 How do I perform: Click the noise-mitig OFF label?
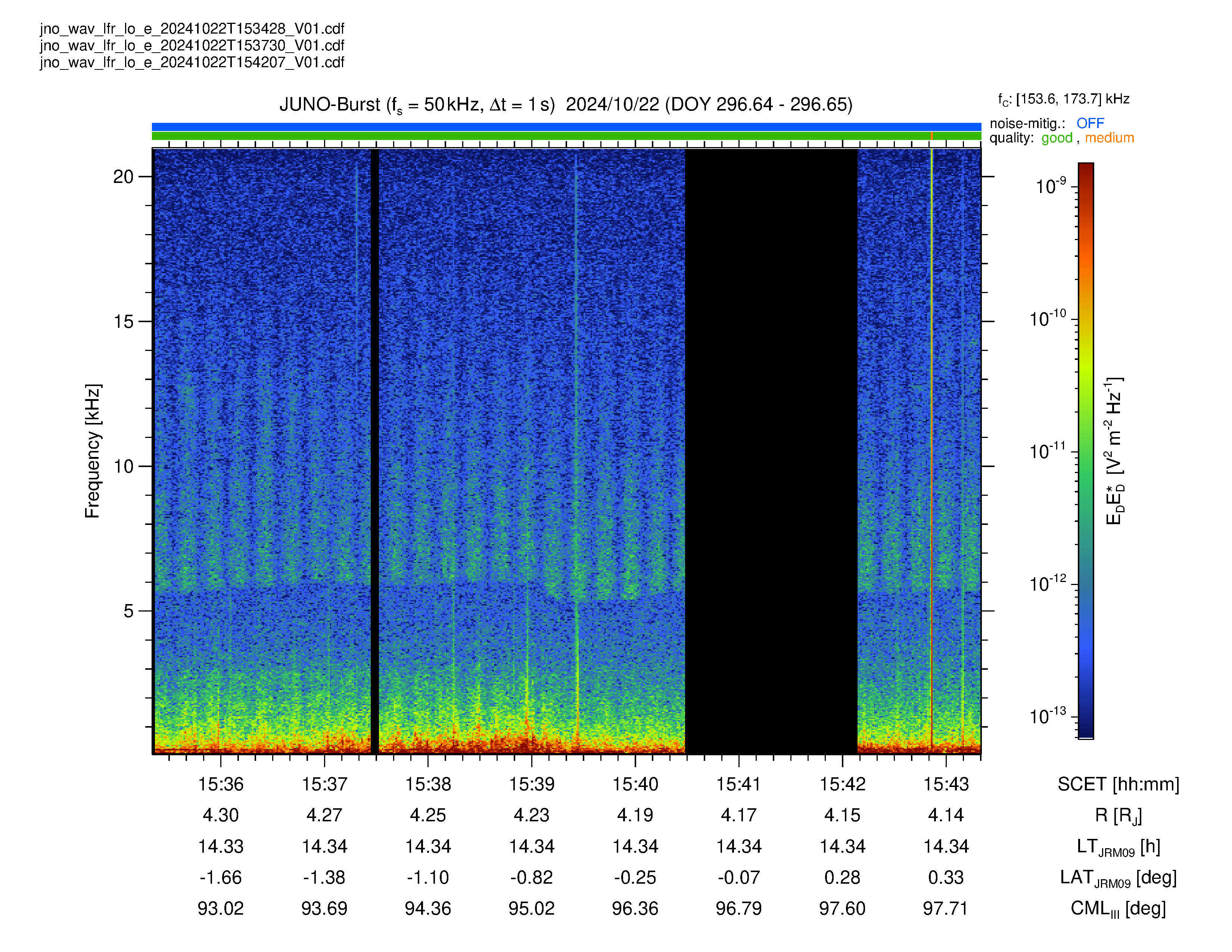click(x=1091, y=123)
